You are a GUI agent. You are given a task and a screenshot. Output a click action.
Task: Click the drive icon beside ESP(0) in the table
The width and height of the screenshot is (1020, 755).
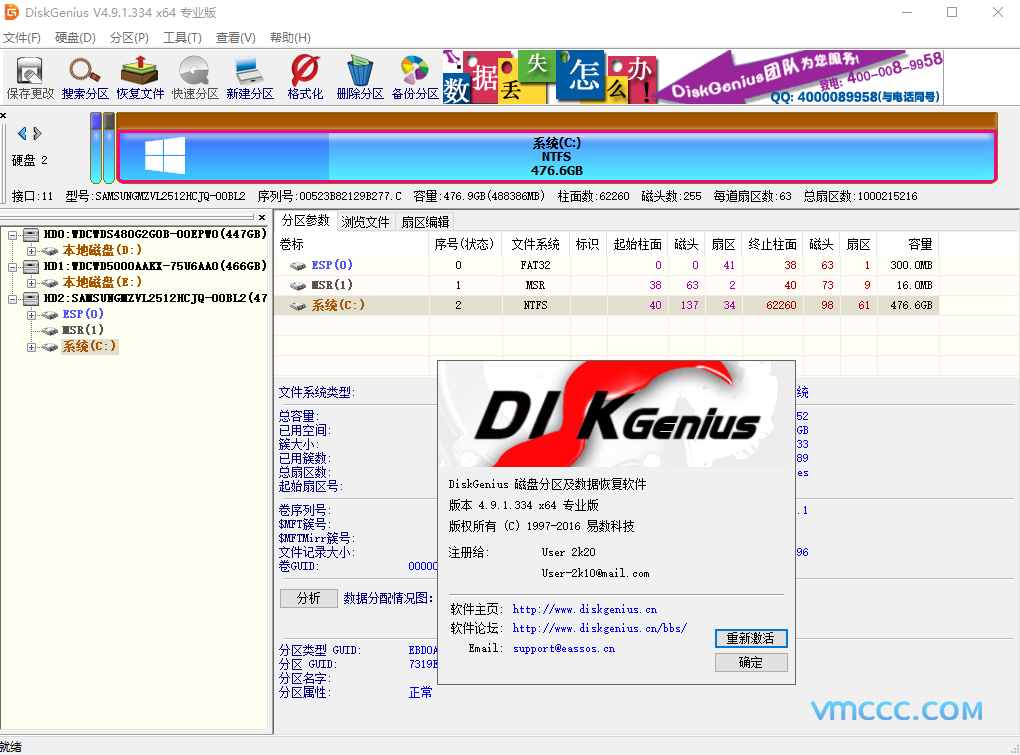coord(298,265)
